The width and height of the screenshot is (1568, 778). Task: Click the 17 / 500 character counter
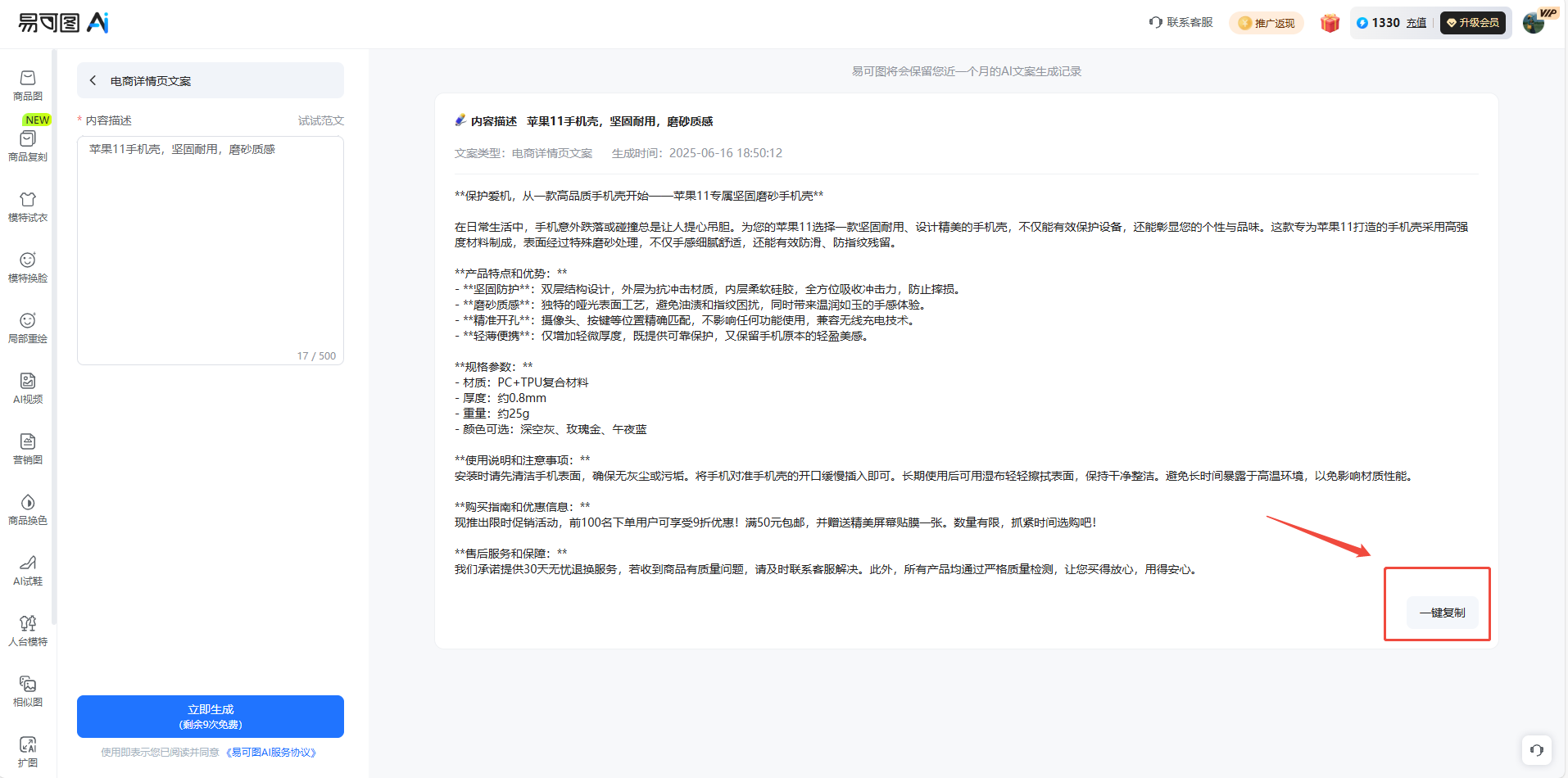(x=316, y=355)
